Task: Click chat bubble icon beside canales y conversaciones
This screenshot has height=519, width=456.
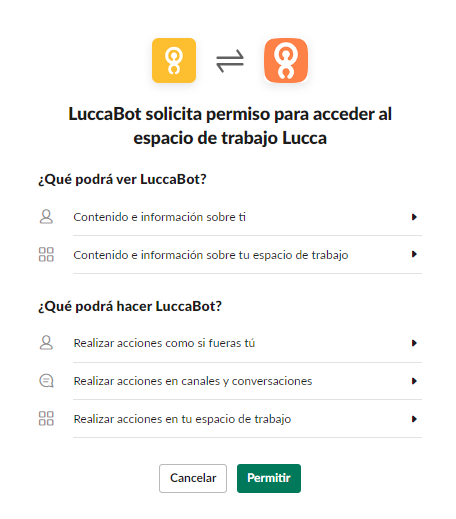Action: [46, 381]
